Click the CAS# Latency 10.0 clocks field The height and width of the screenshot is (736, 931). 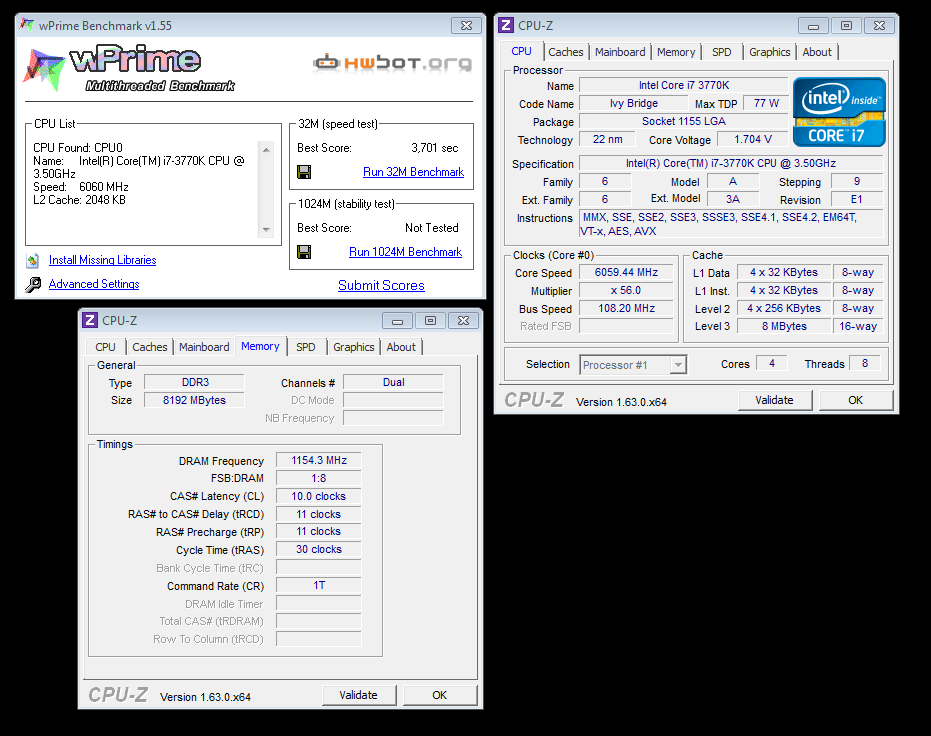[319, 496]
